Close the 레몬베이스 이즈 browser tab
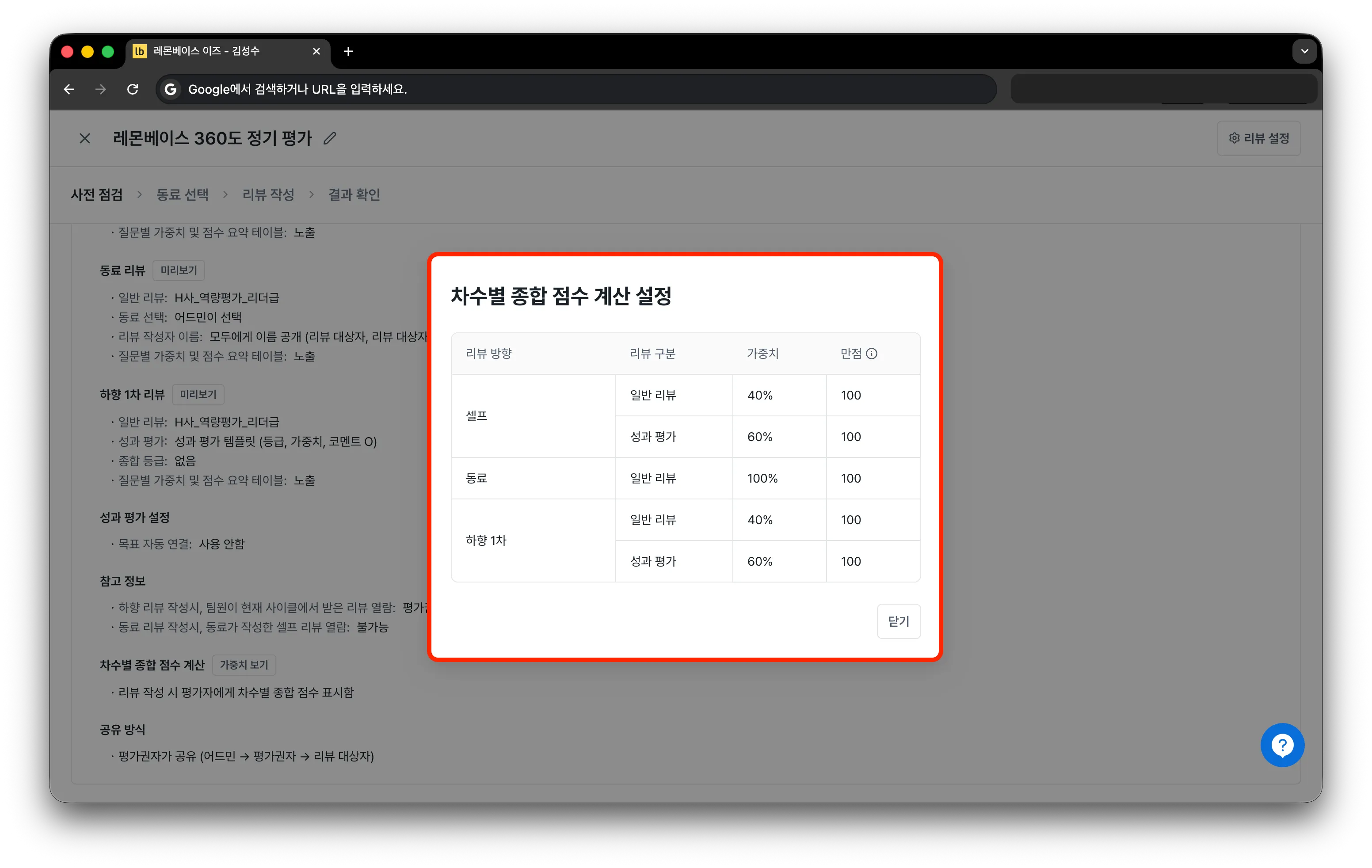This screenshot has height=868, width=1372. coord(316,51)
